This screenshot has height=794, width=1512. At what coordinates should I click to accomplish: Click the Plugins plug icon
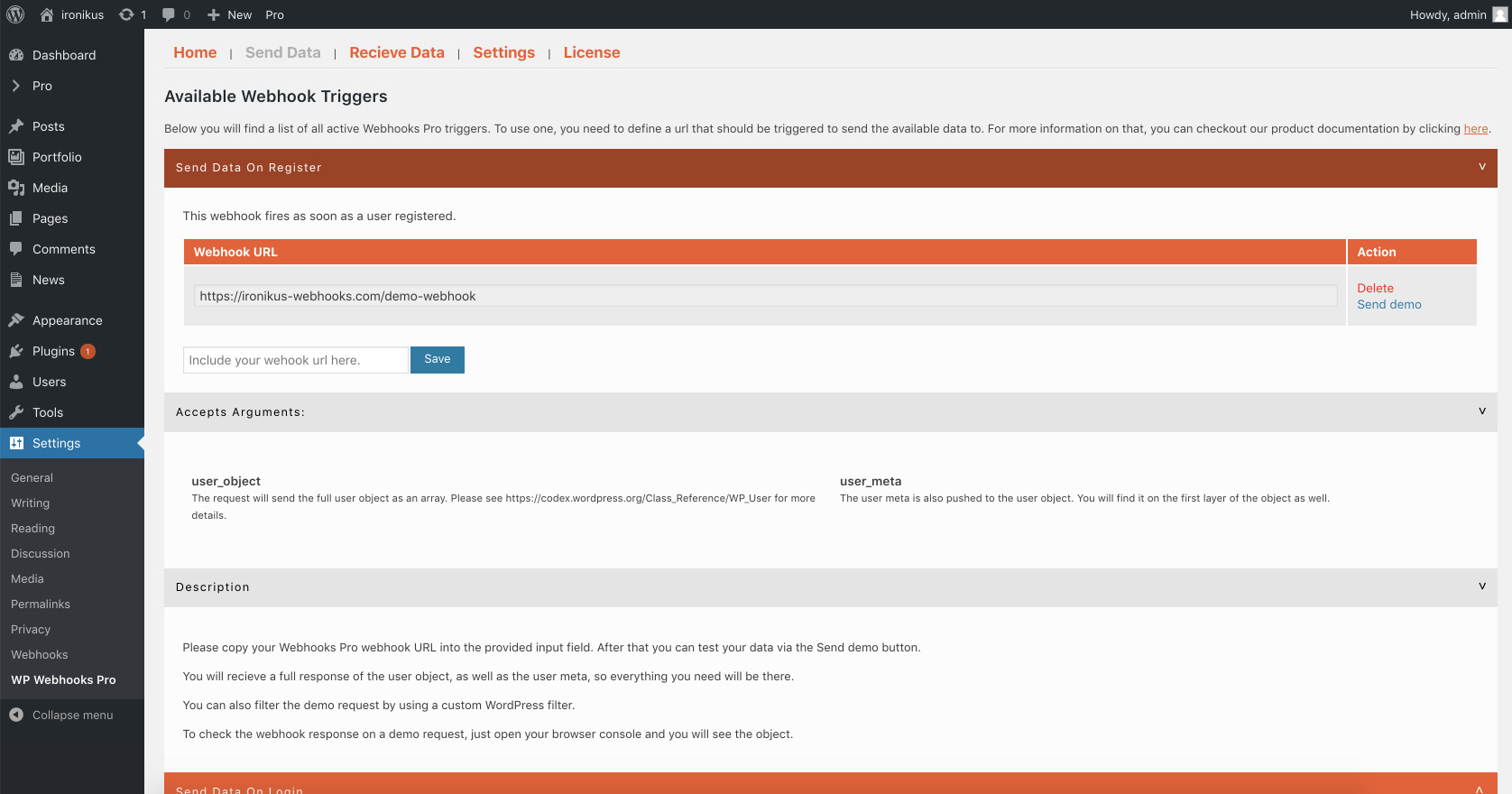point(16,351)
